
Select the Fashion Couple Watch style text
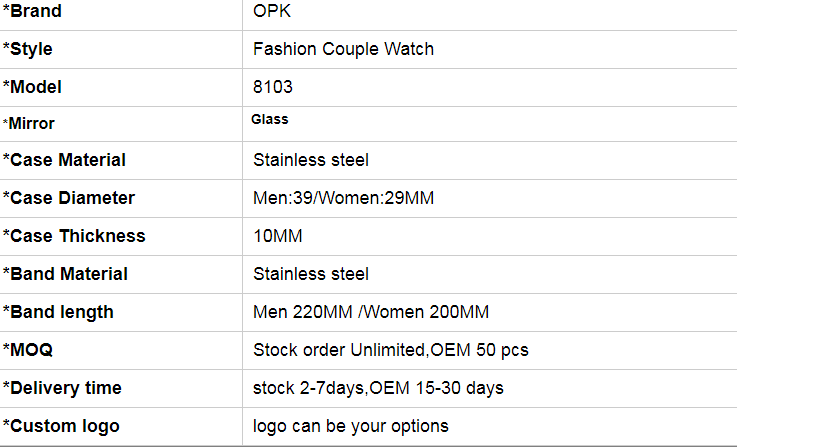pyautogui.click(x=343, y=49)
